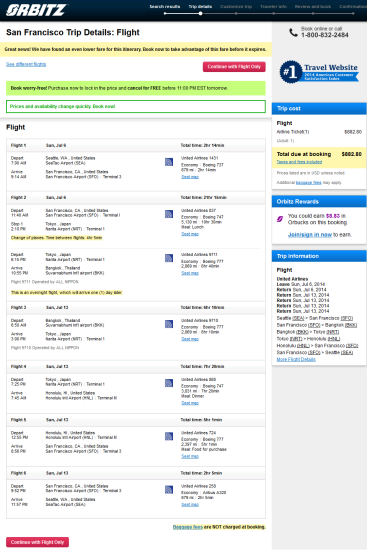
Task: Click United Airlines logo for flight 837
Action: pyautogui.click(x=169, y=214)
